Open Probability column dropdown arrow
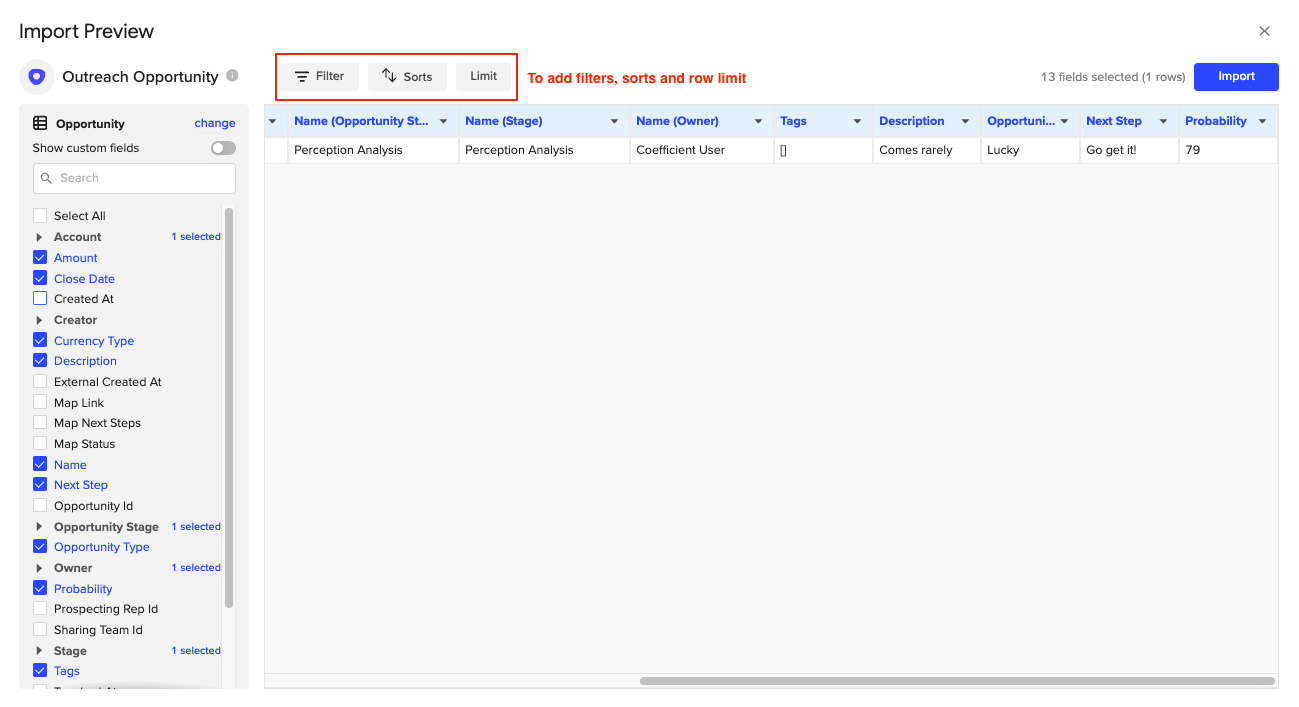 point(1262,121)
